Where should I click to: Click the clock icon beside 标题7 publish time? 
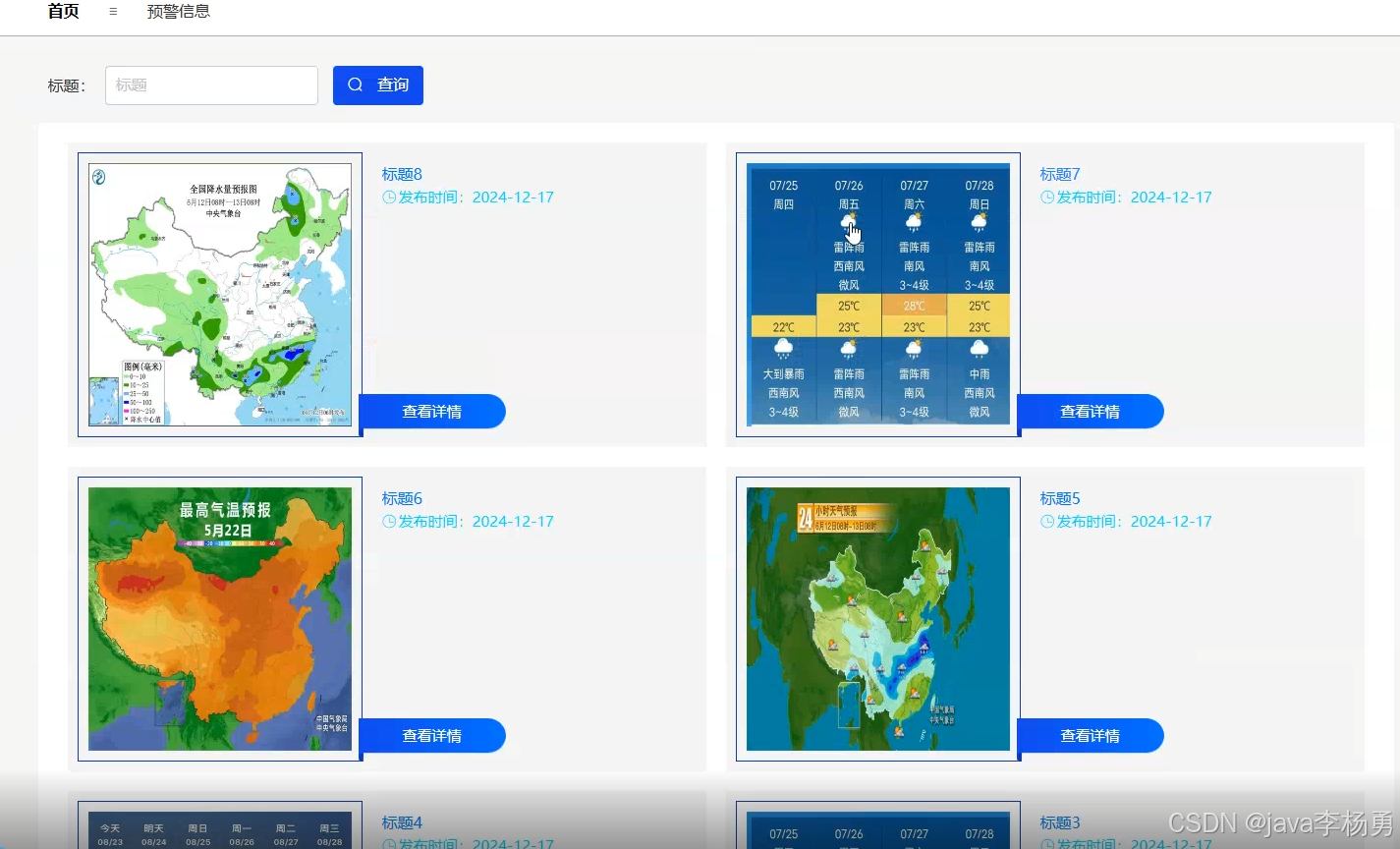(x=1047, y=198)
